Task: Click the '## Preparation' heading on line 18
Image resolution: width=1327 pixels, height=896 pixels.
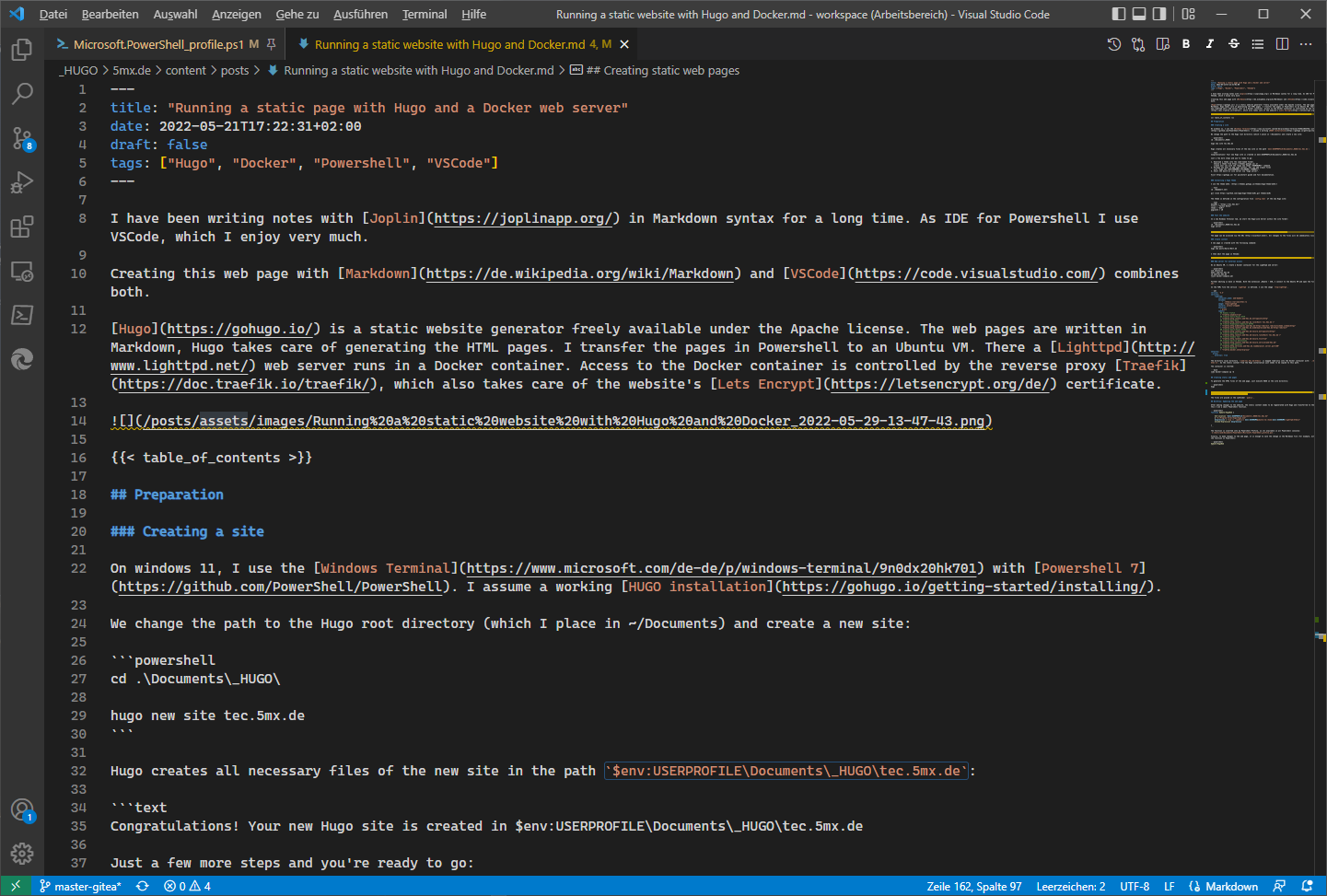Action: 167,495
